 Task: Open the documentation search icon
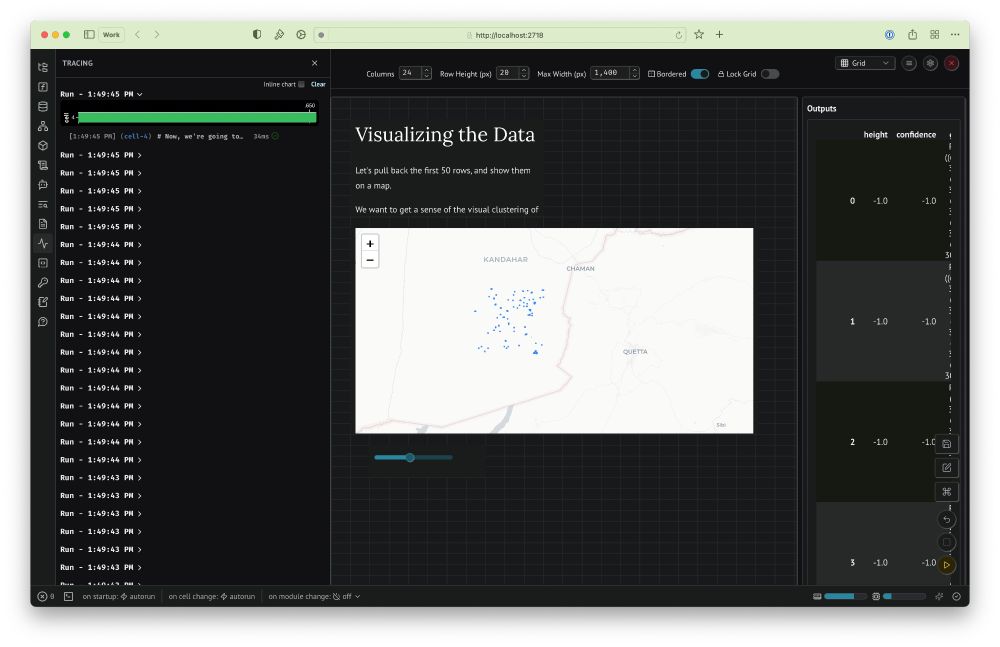pos(43,205)
